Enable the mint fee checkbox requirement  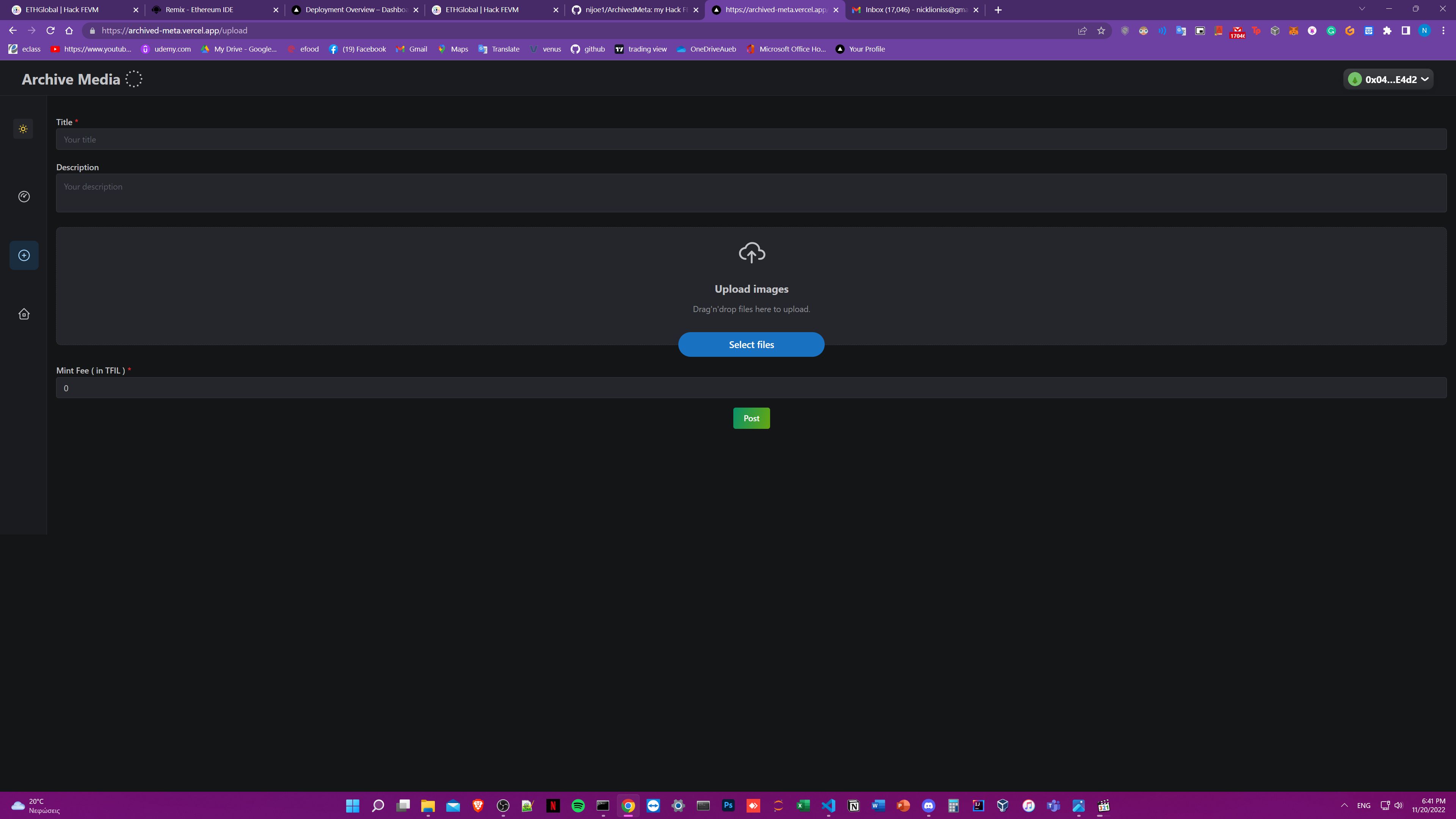(129, 371)
